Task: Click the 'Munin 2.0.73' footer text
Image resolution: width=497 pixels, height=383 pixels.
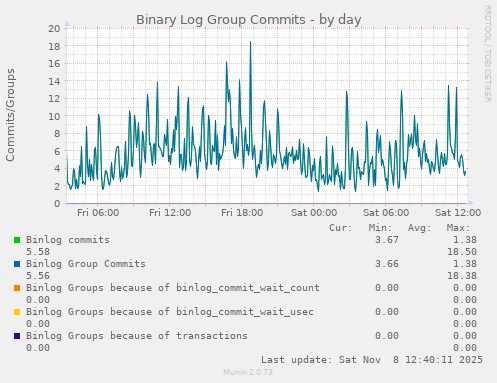Action: tap(248, 372)
